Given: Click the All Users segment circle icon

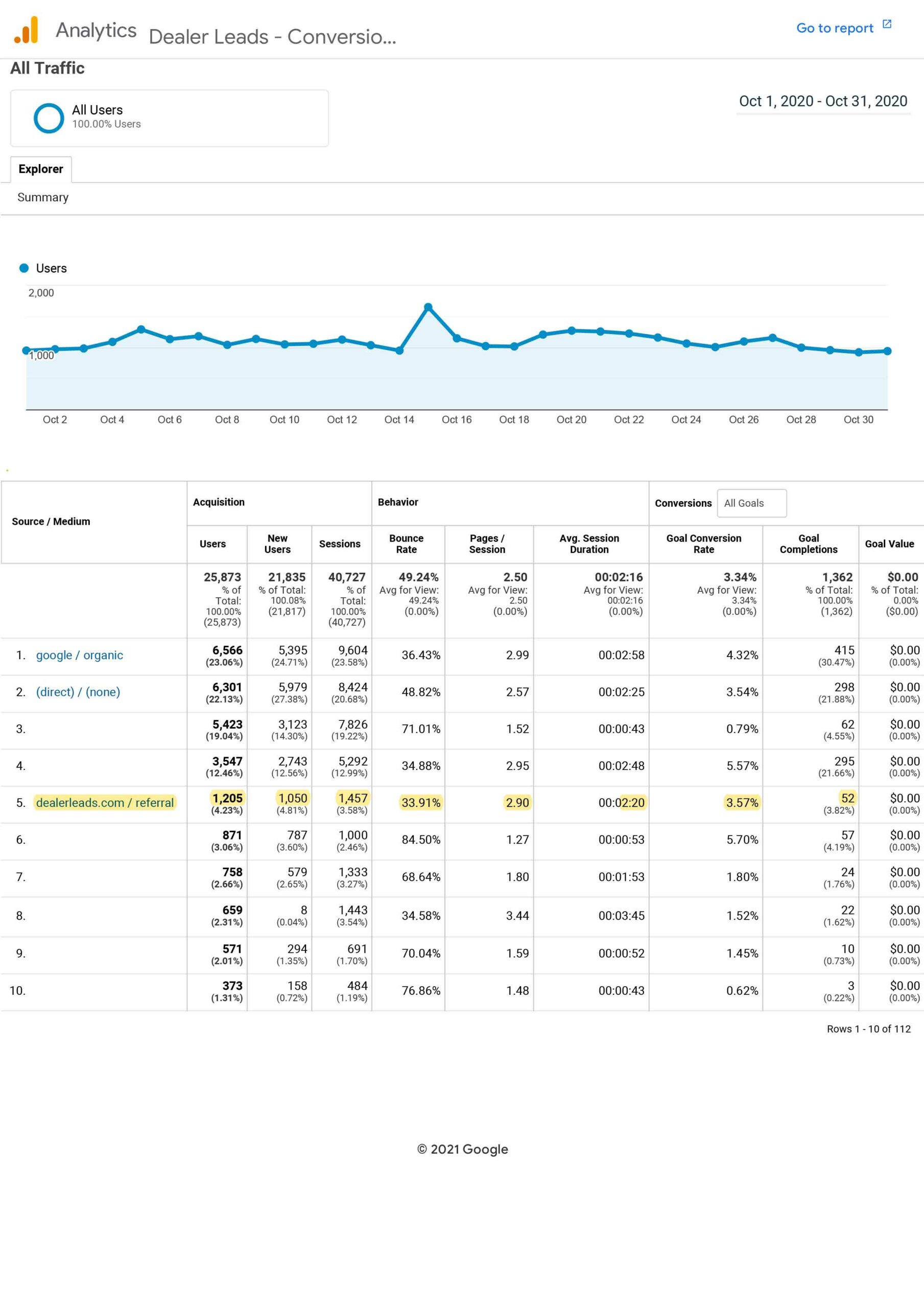Looking at the screenshot, I should [49, 118].
